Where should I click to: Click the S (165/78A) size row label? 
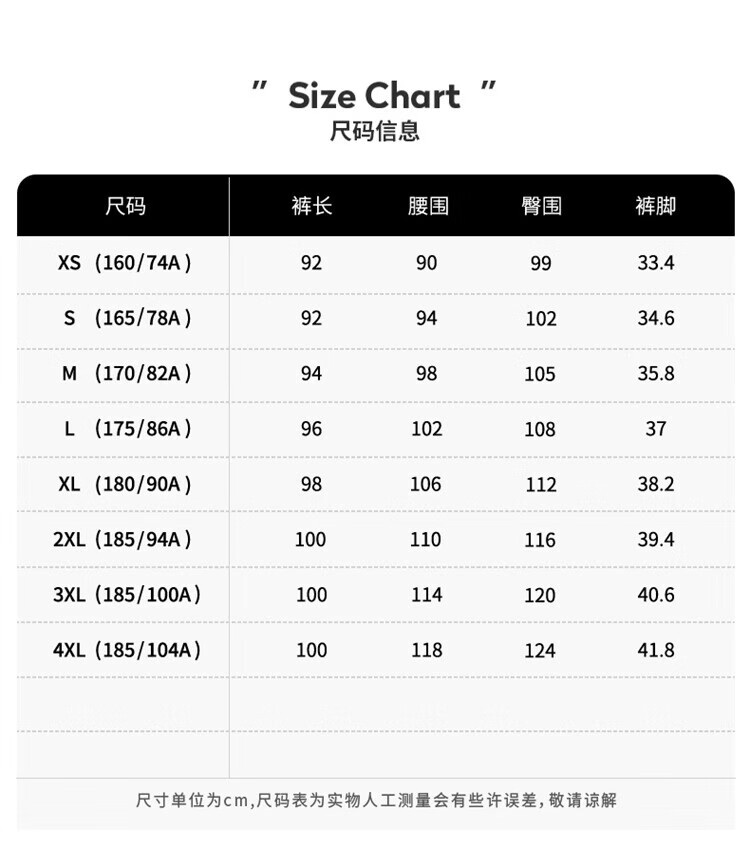pos(128,318)
